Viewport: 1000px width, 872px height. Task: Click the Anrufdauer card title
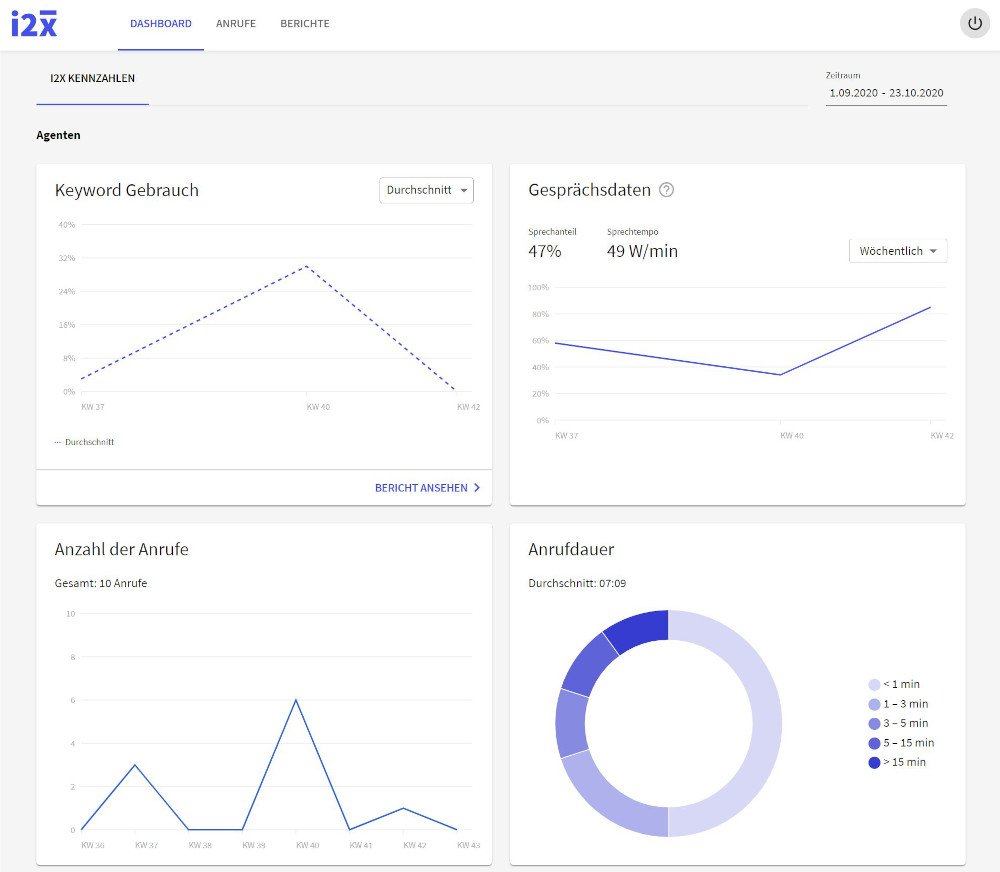(571, 549)
